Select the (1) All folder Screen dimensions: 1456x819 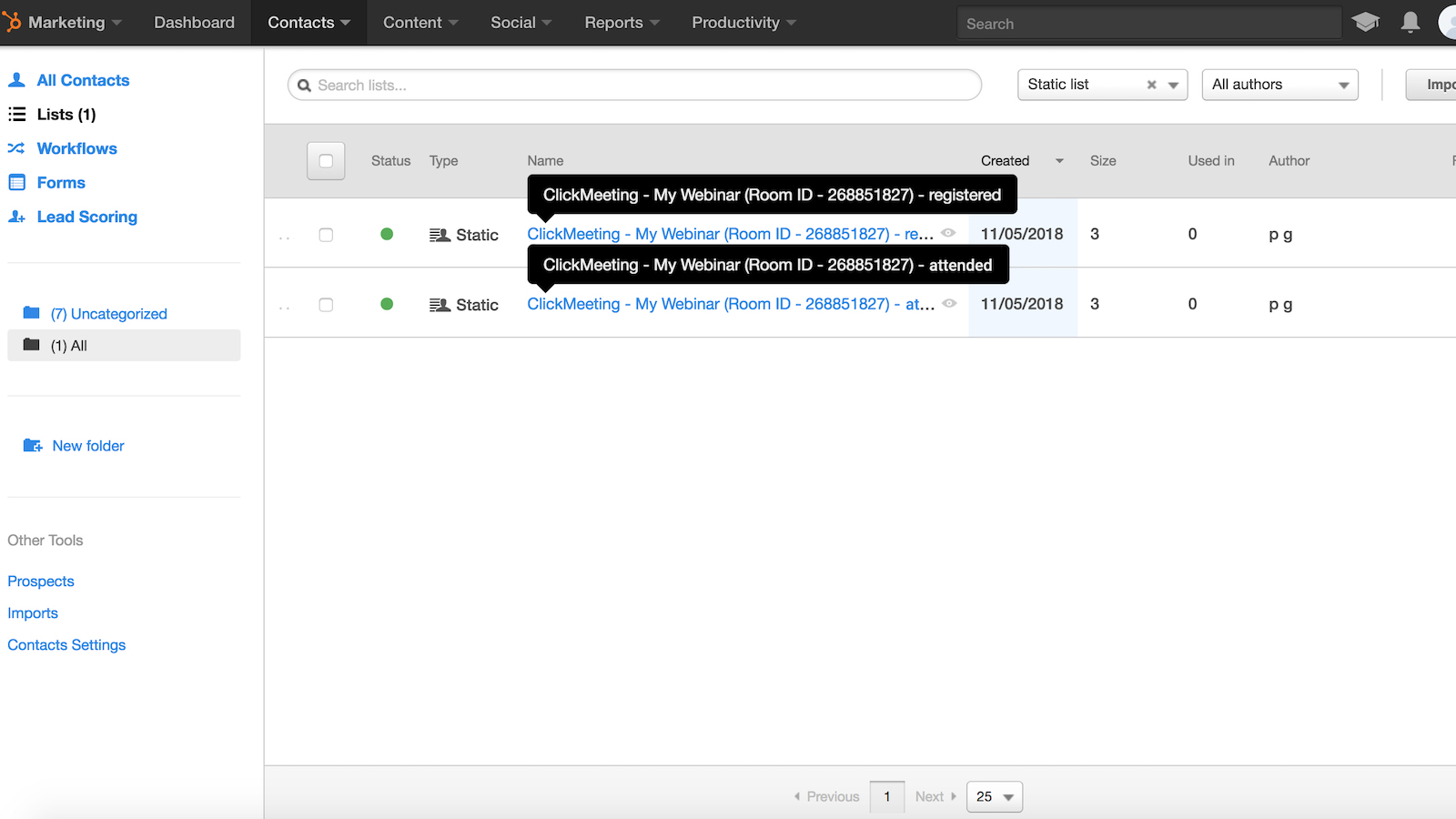[x=124, y=345]
